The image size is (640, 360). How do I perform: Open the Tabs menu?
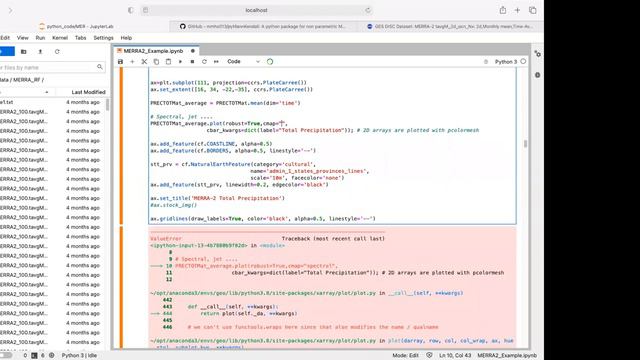pos(80,38)
